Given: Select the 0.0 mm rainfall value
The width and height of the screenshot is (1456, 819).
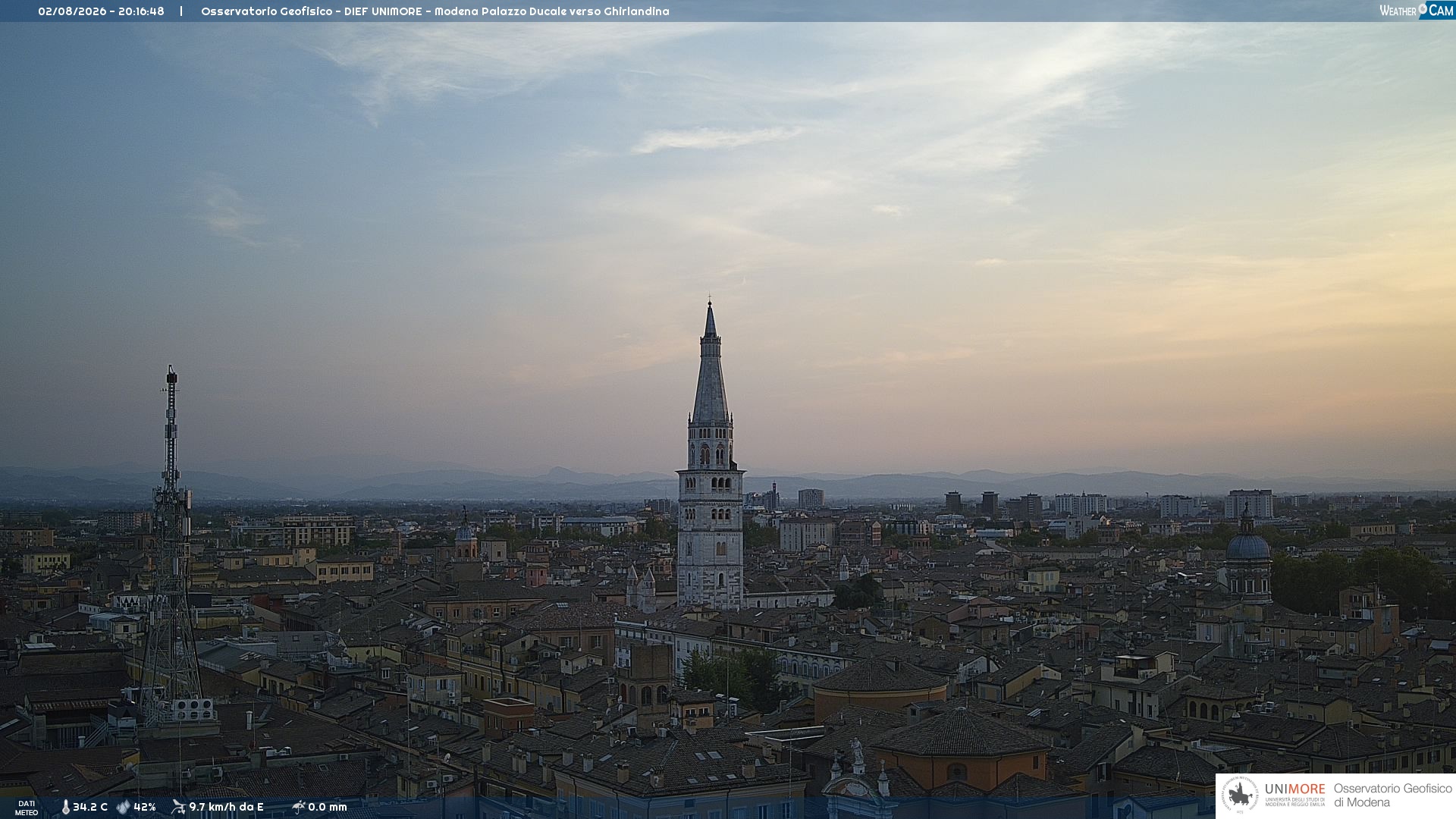Looking at the screenshot, I should click(x=328, y=807).
